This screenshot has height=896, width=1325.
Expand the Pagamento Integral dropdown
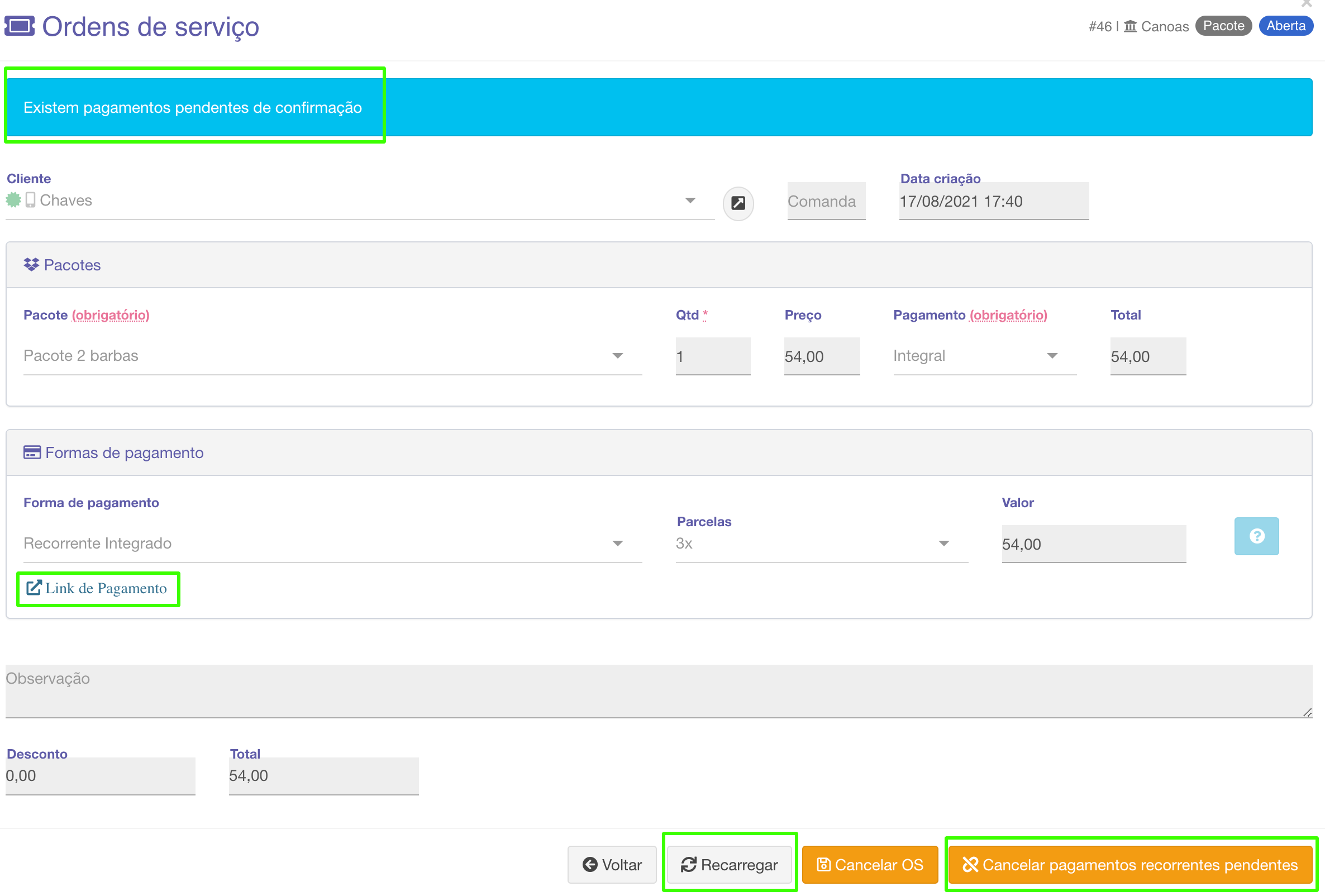click(x=1051, y=355)
